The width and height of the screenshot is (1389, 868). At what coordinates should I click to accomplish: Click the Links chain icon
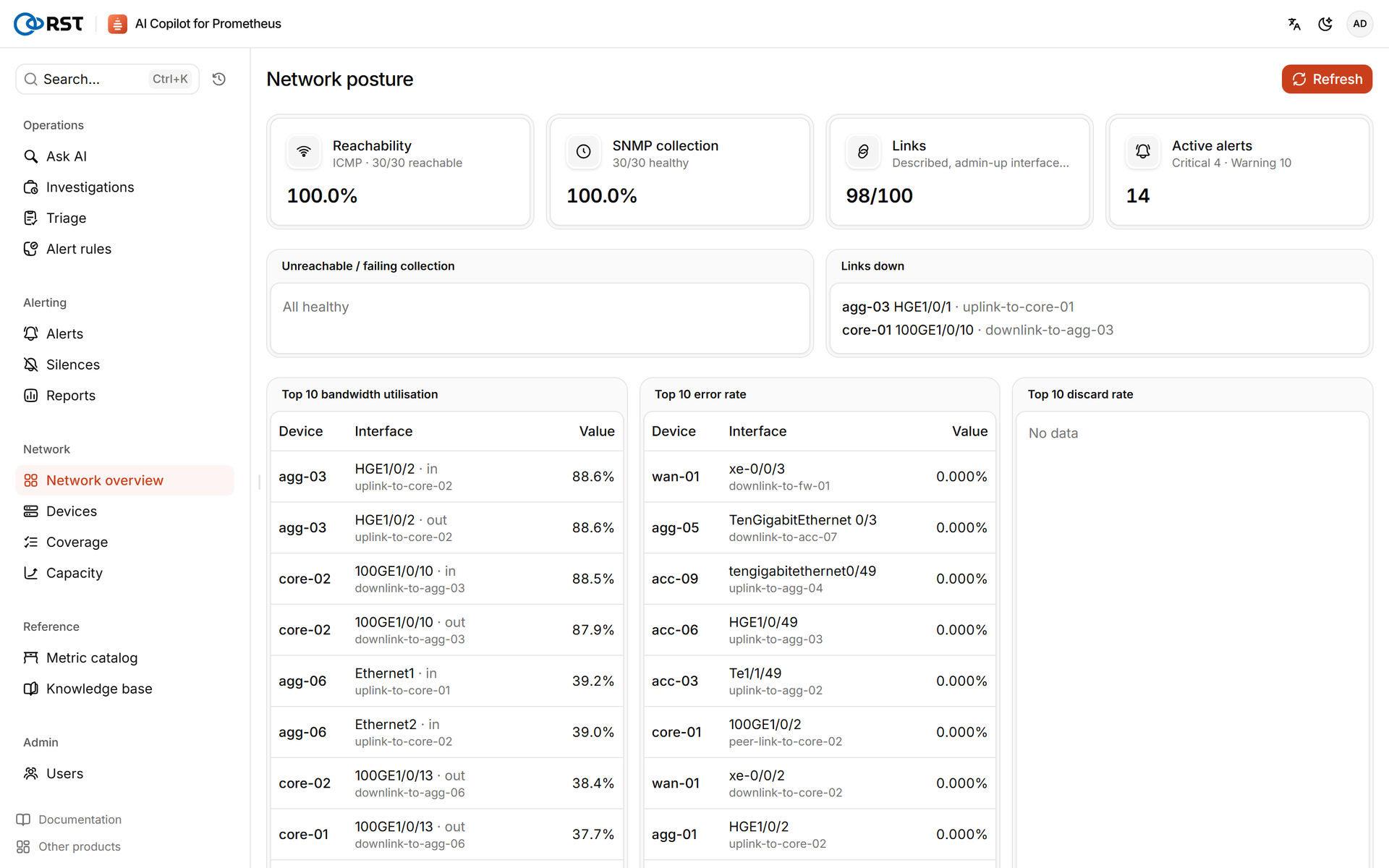[863, 152]
